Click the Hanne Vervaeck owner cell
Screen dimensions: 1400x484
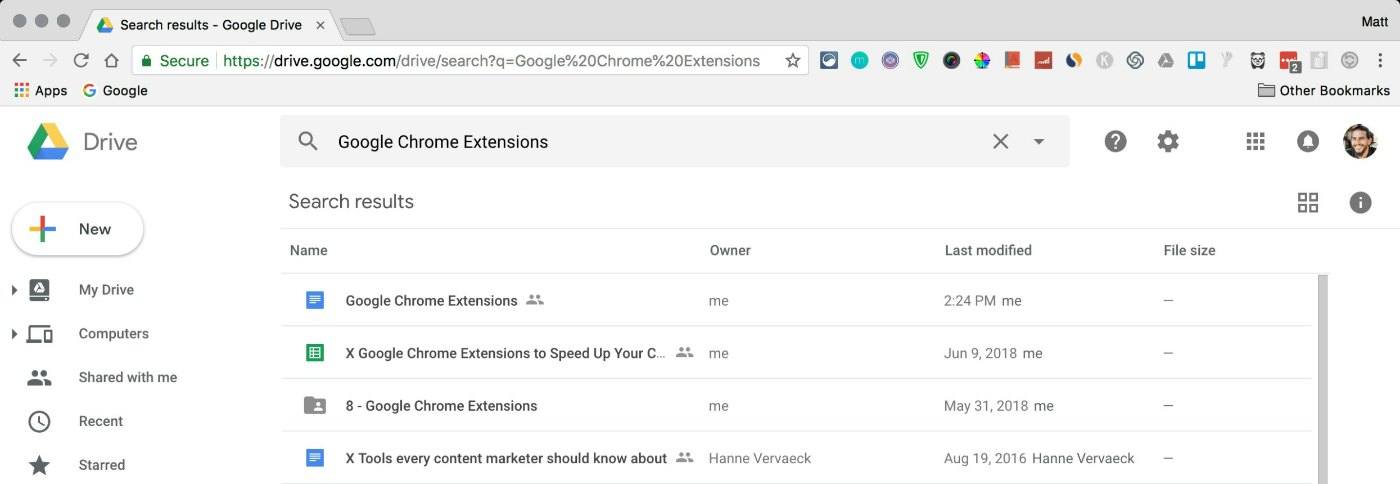pos(760,458)
